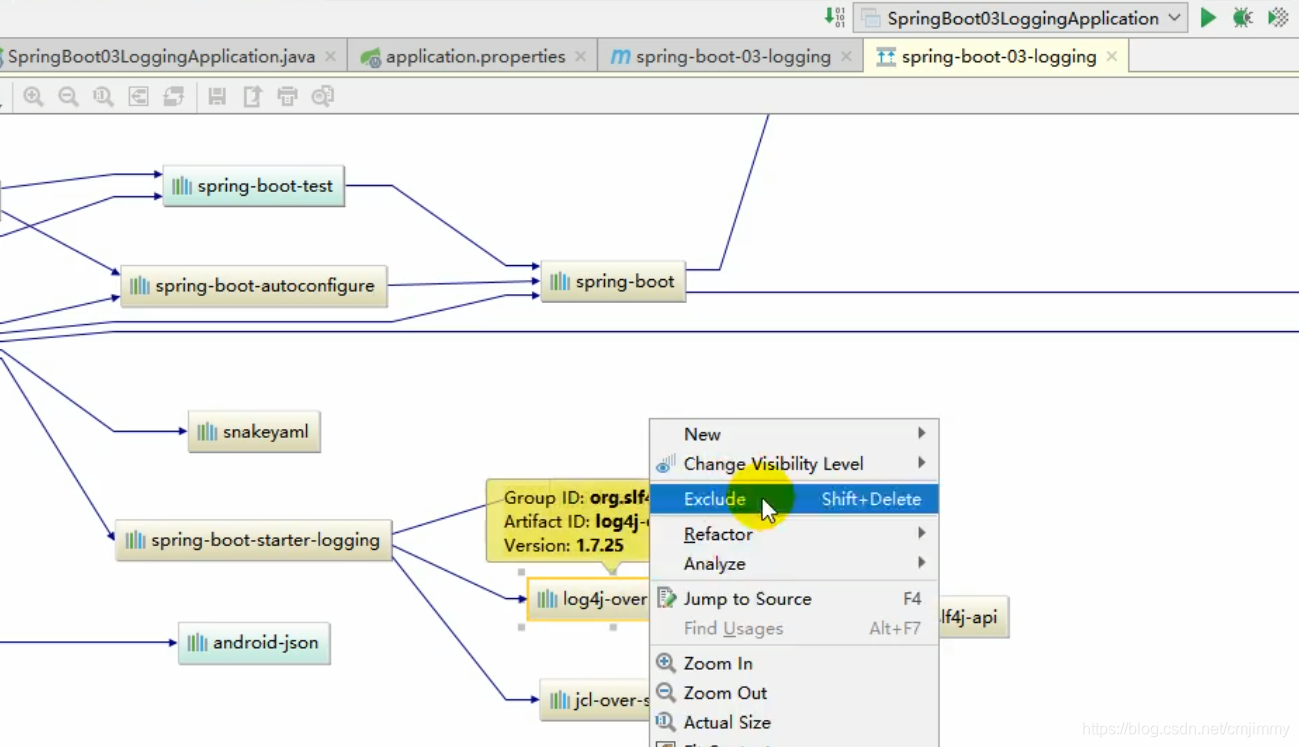Screen dimensions: 1299x747
Task: Close Maven pom spring-boot-03-logging tab
Action: tap(846, 57)
